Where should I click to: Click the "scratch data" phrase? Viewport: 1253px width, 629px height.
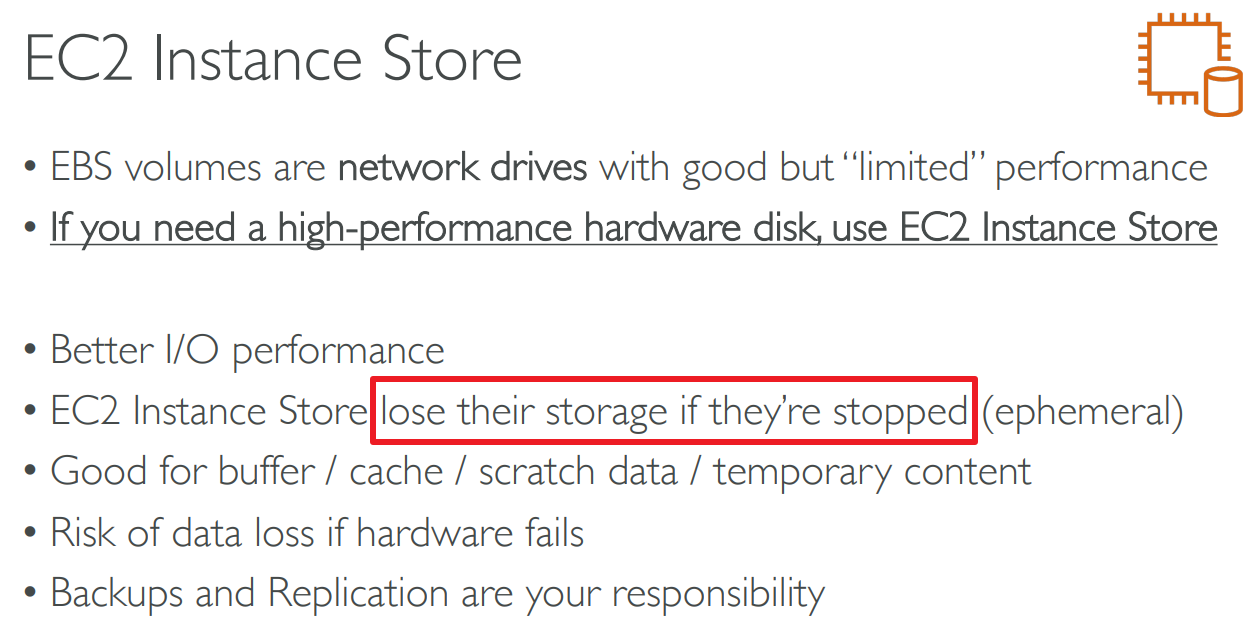click(578, 471)
